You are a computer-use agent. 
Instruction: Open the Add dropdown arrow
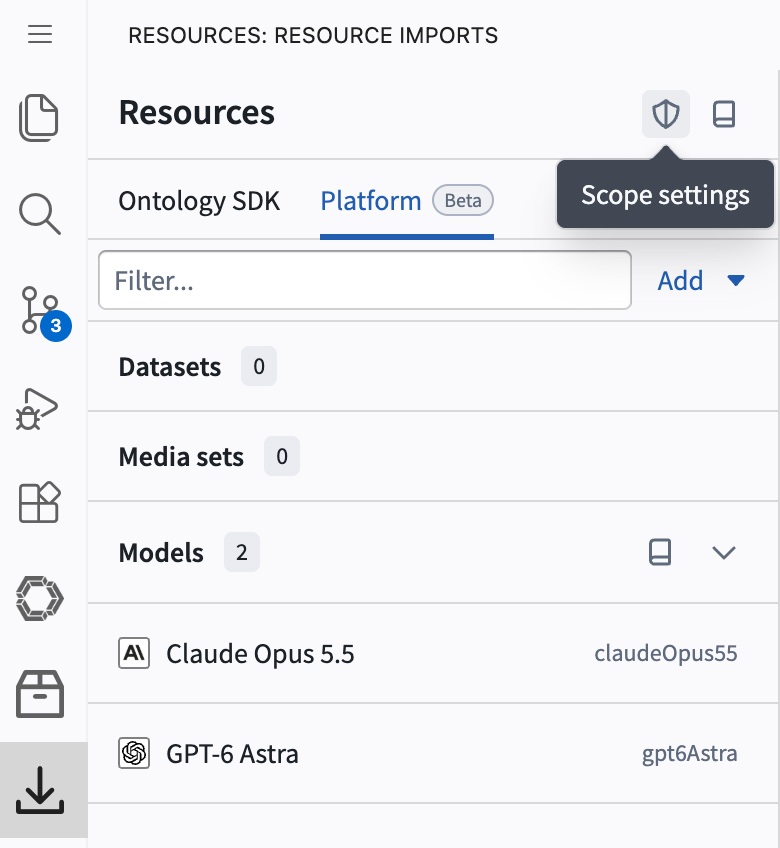click(x=736, y=280)
